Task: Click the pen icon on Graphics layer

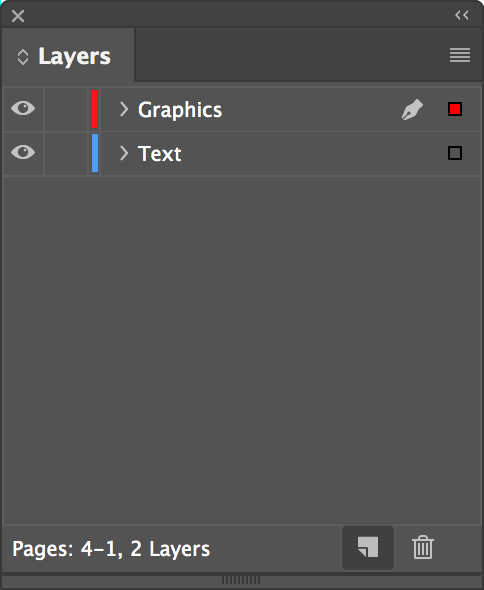Action: [412, 109]
